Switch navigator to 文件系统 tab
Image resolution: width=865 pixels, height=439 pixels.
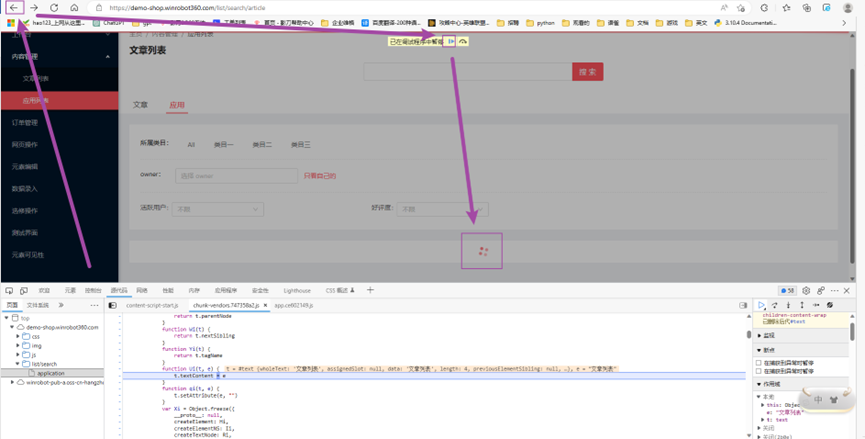point(38,305)
